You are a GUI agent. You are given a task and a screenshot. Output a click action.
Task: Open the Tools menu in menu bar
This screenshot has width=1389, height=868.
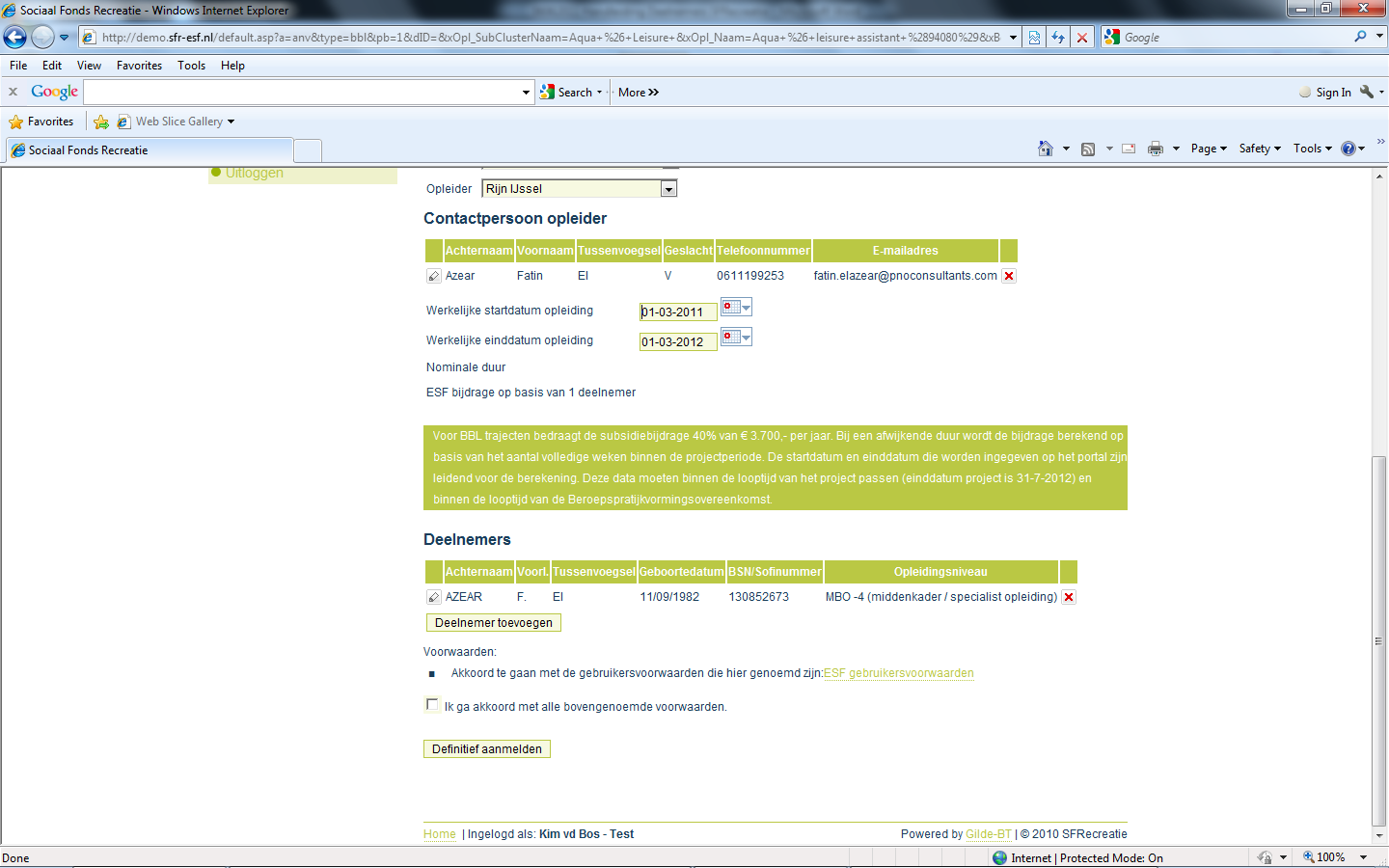click(x=191, y=66)
